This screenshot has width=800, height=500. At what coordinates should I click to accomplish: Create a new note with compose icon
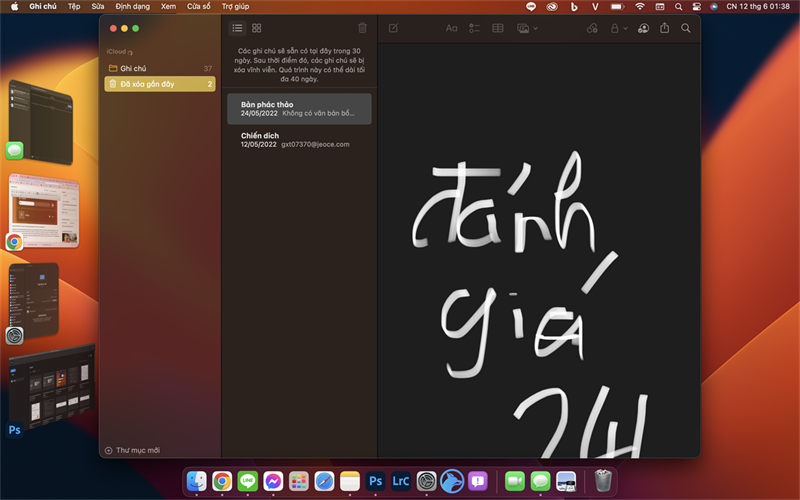[393, 28]
